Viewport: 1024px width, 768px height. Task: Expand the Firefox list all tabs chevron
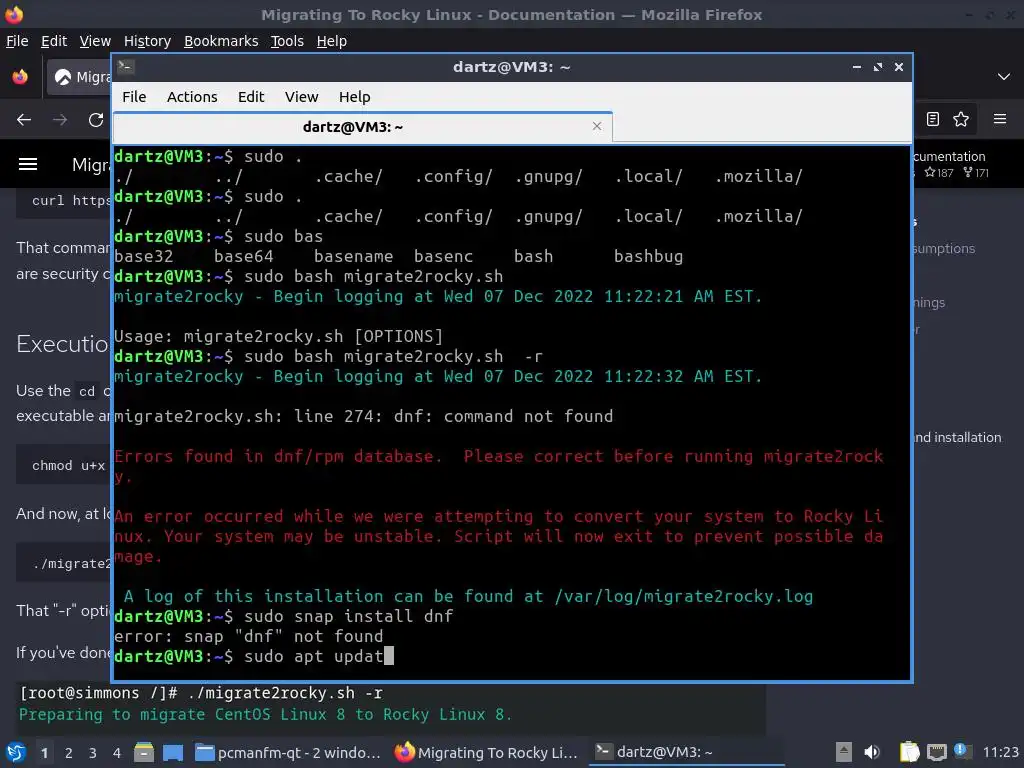(x=1004, y=77)
